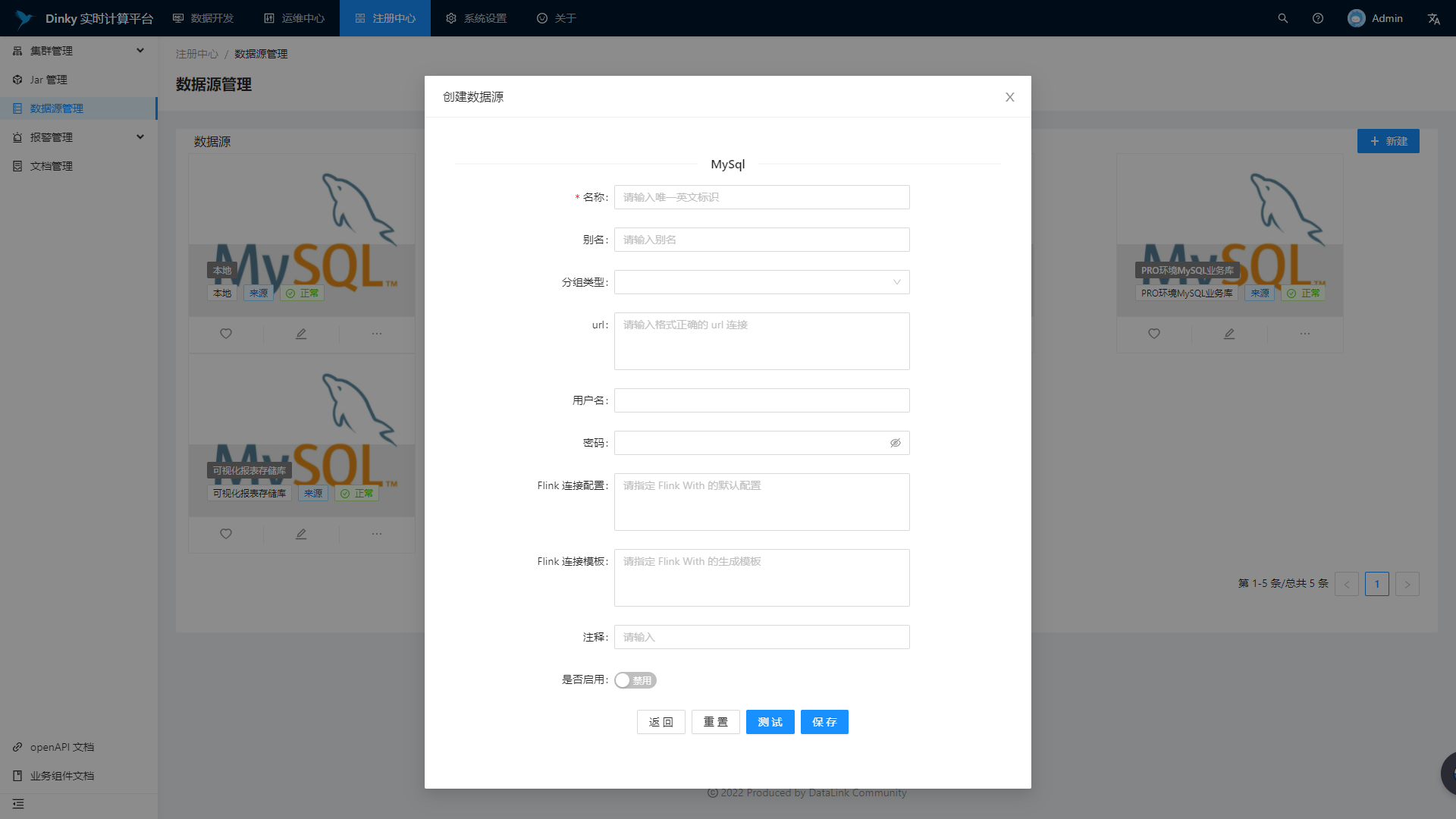Click the edit pencil on 可视化报表存储库 card
Viewport: 1456px width, 819px height.
point(301,534)
